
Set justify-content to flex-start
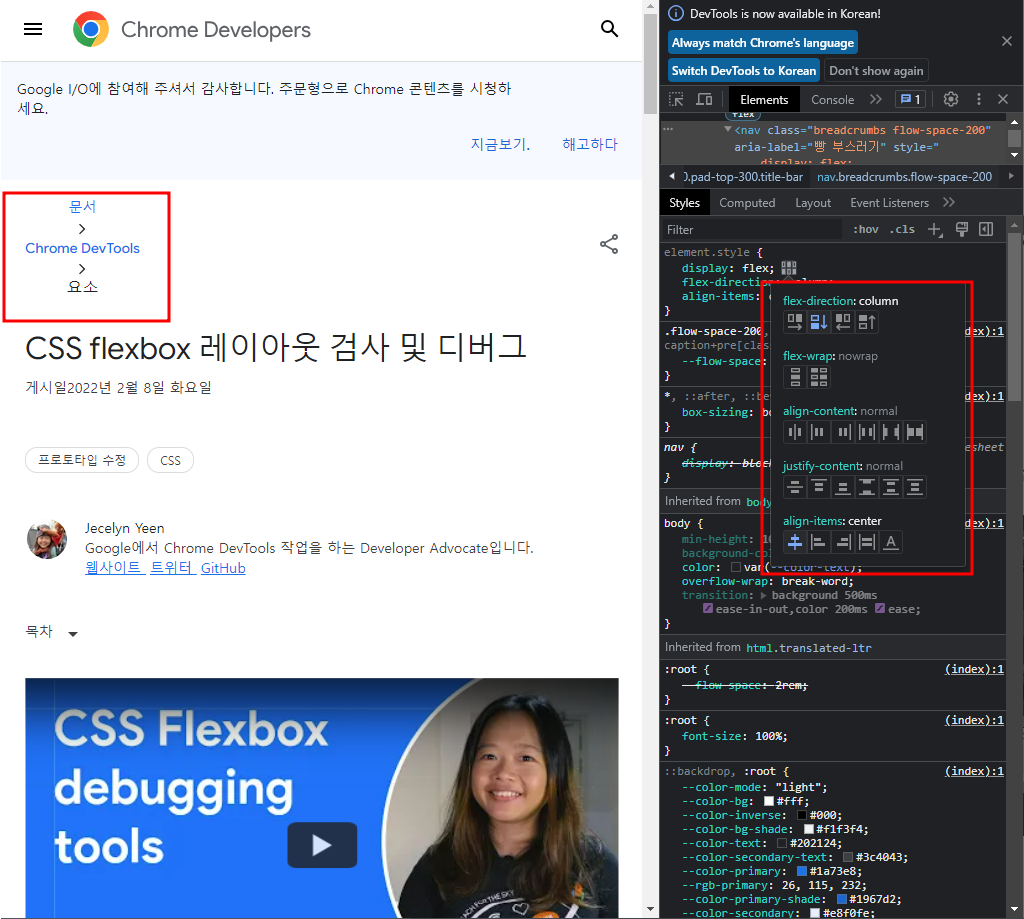coord(819,487)
